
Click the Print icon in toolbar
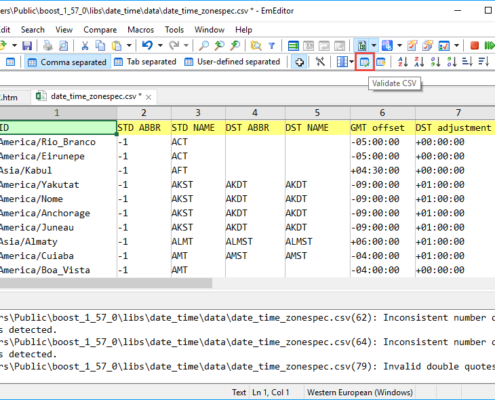(48, 45)
